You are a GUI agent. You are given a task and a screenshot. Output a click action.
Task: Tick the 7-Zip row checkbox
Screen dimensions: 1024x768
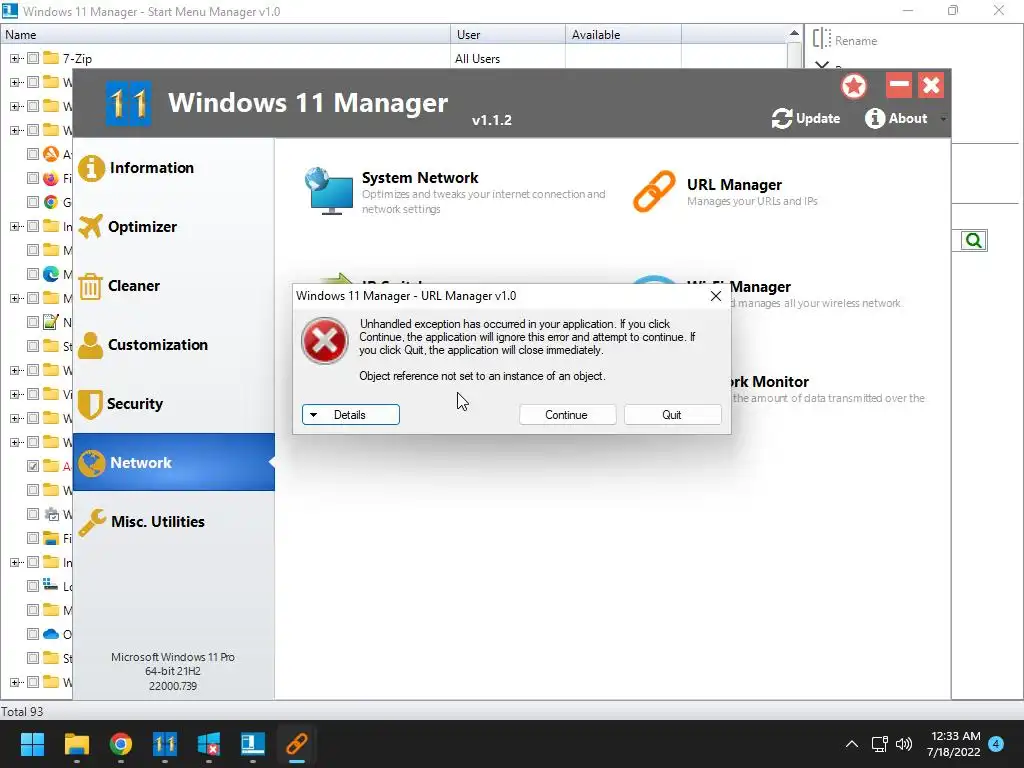coord(33,58)
